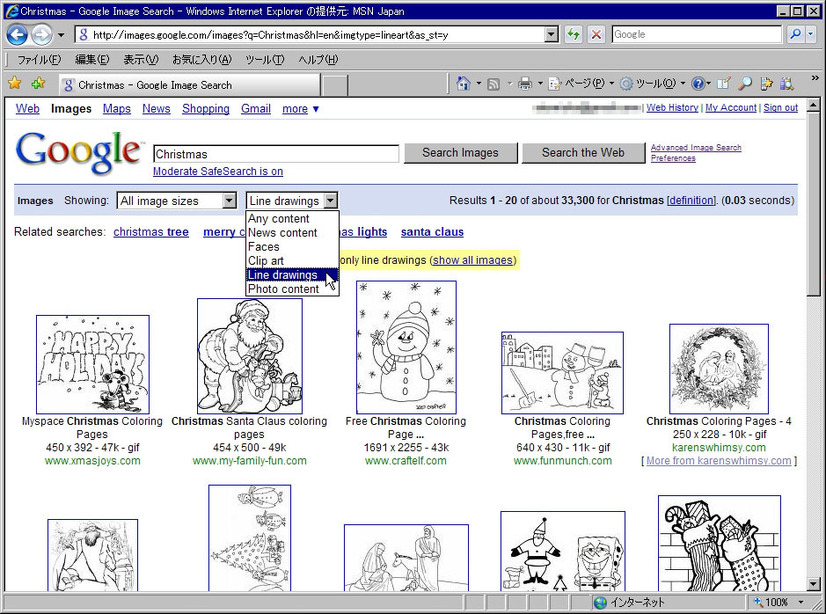Select Photo content in dropdown list
The image size is (826, 614).
[x=292, y=289]
